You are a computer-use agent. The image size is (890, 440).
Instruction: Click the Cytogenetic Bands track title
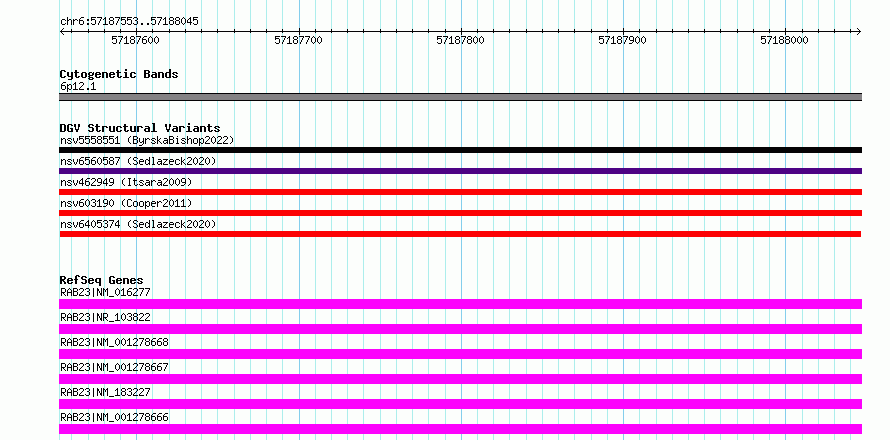[x=119, y=74]
